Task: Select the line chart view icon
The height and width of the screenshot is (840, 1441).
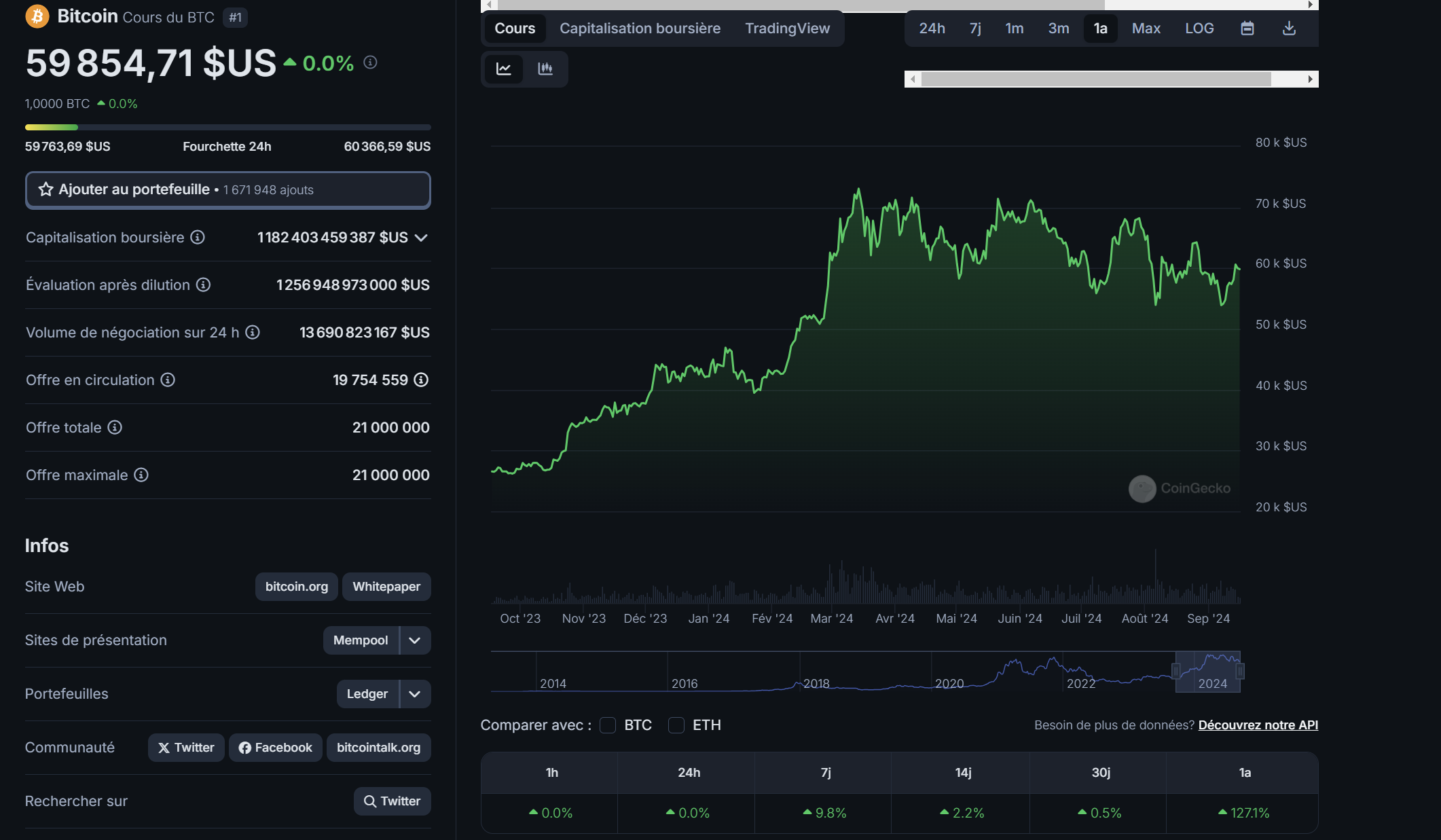Action: (x=504, y=69)
